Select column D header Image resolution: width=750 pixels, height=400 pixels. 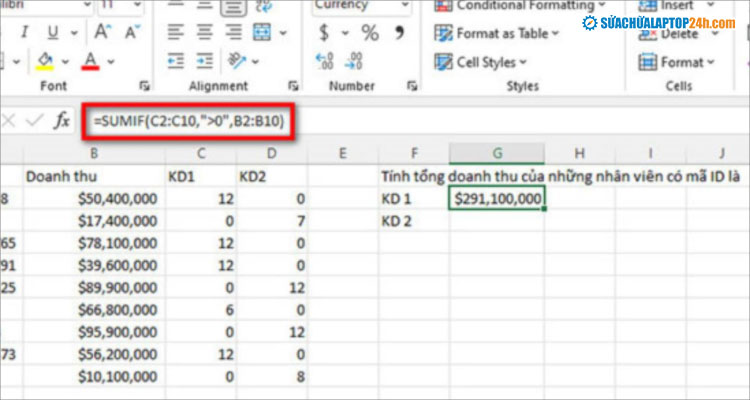pos(272,153)
